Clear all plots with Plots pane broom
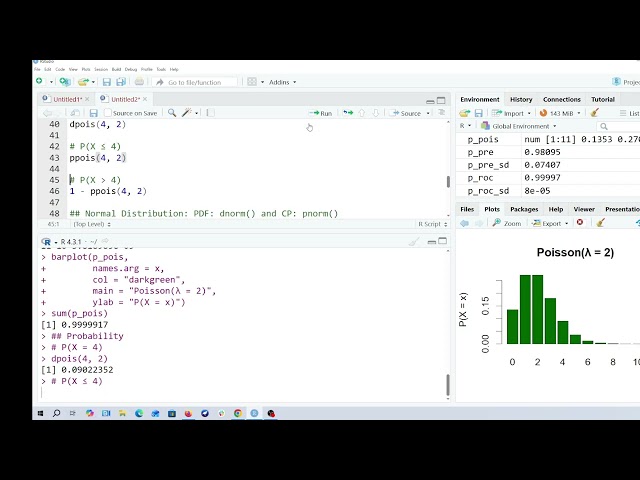 600,223
